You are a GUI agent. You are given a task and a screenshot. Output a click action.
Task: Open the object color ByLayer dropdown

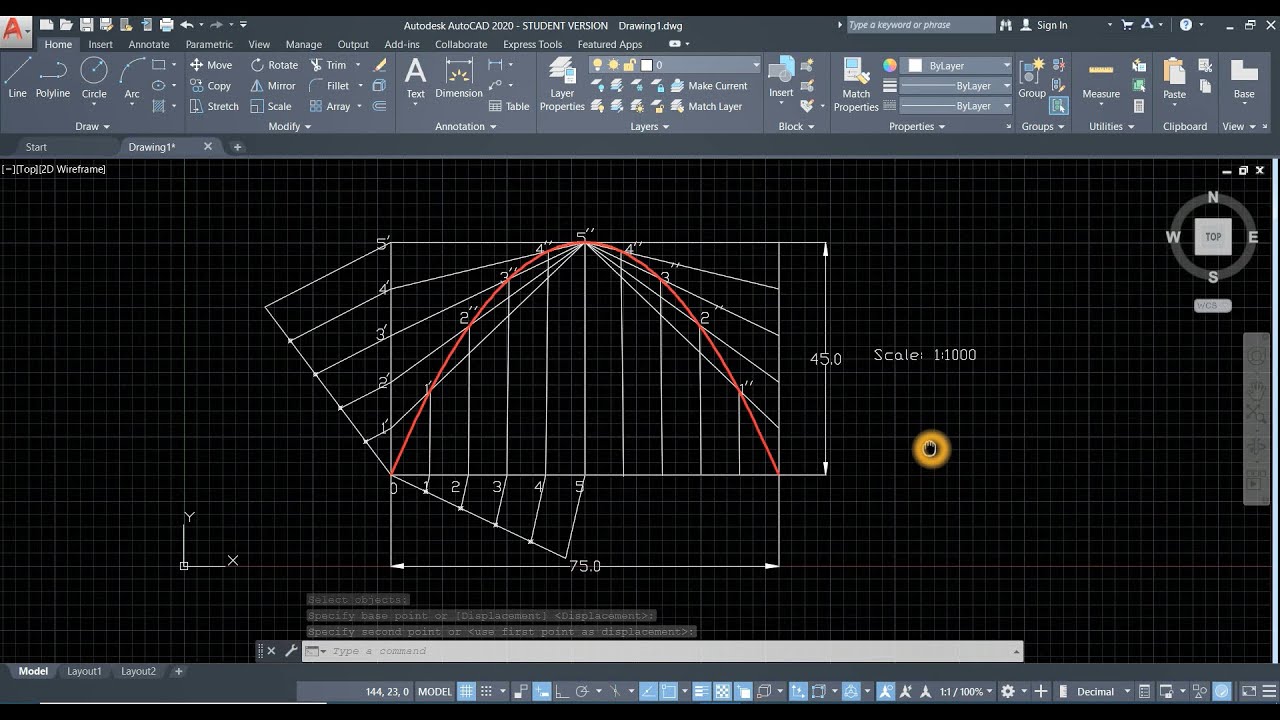(x=957, y=65)
